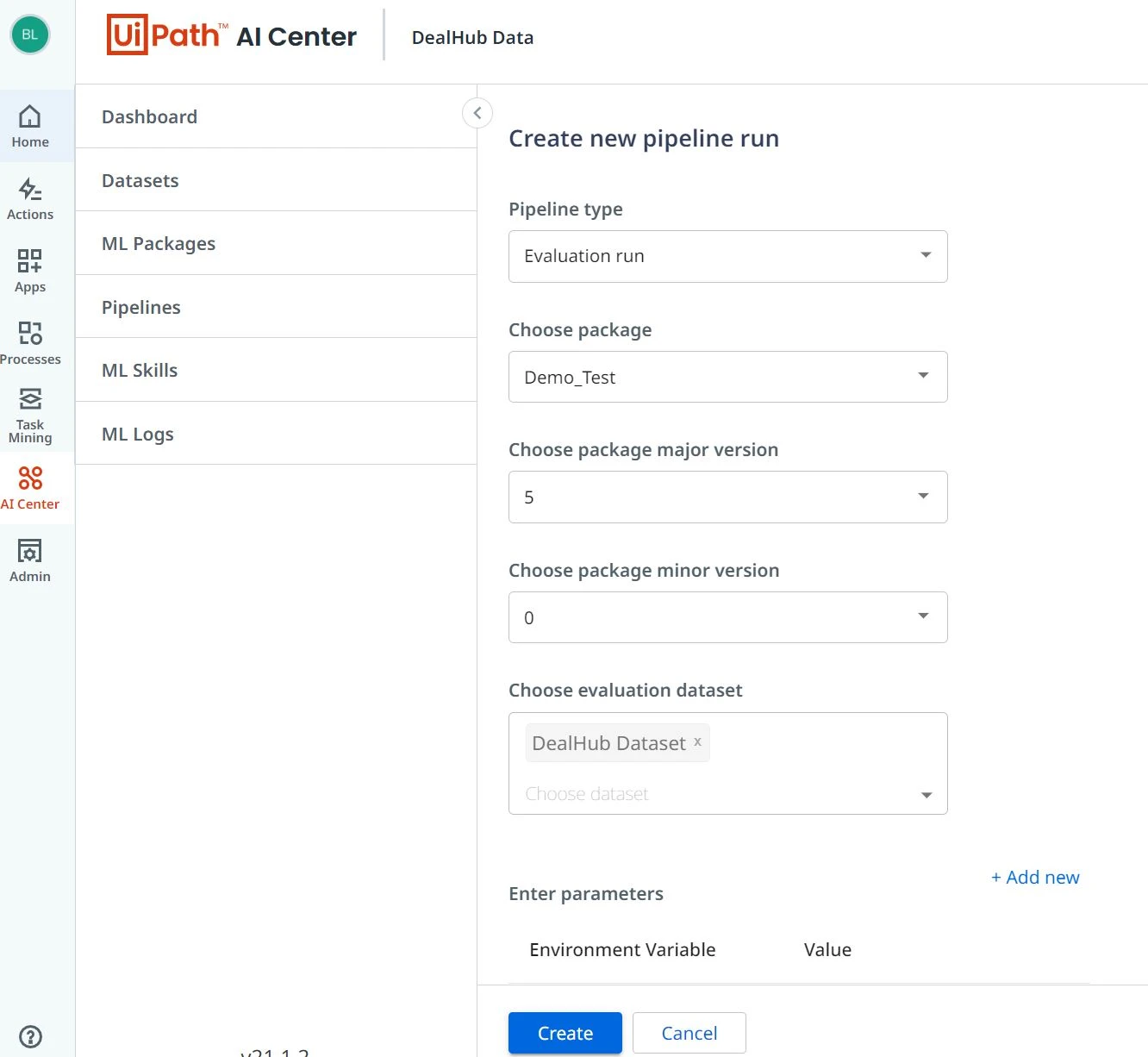Image resolution: width=1148 pixels, height=1057 pixels.
Task: Expand the package major version dropdown
Action: tap(728, 497)
